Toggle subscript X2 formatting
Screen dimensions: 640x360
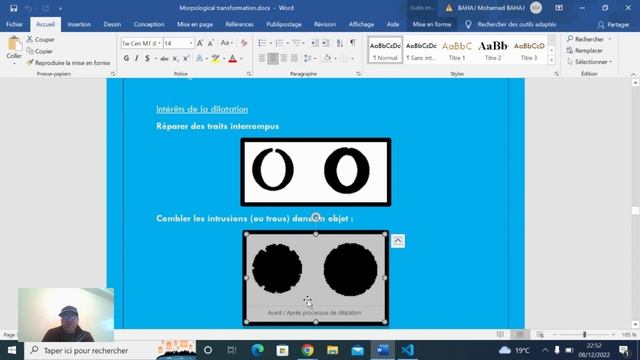point(175,58)
